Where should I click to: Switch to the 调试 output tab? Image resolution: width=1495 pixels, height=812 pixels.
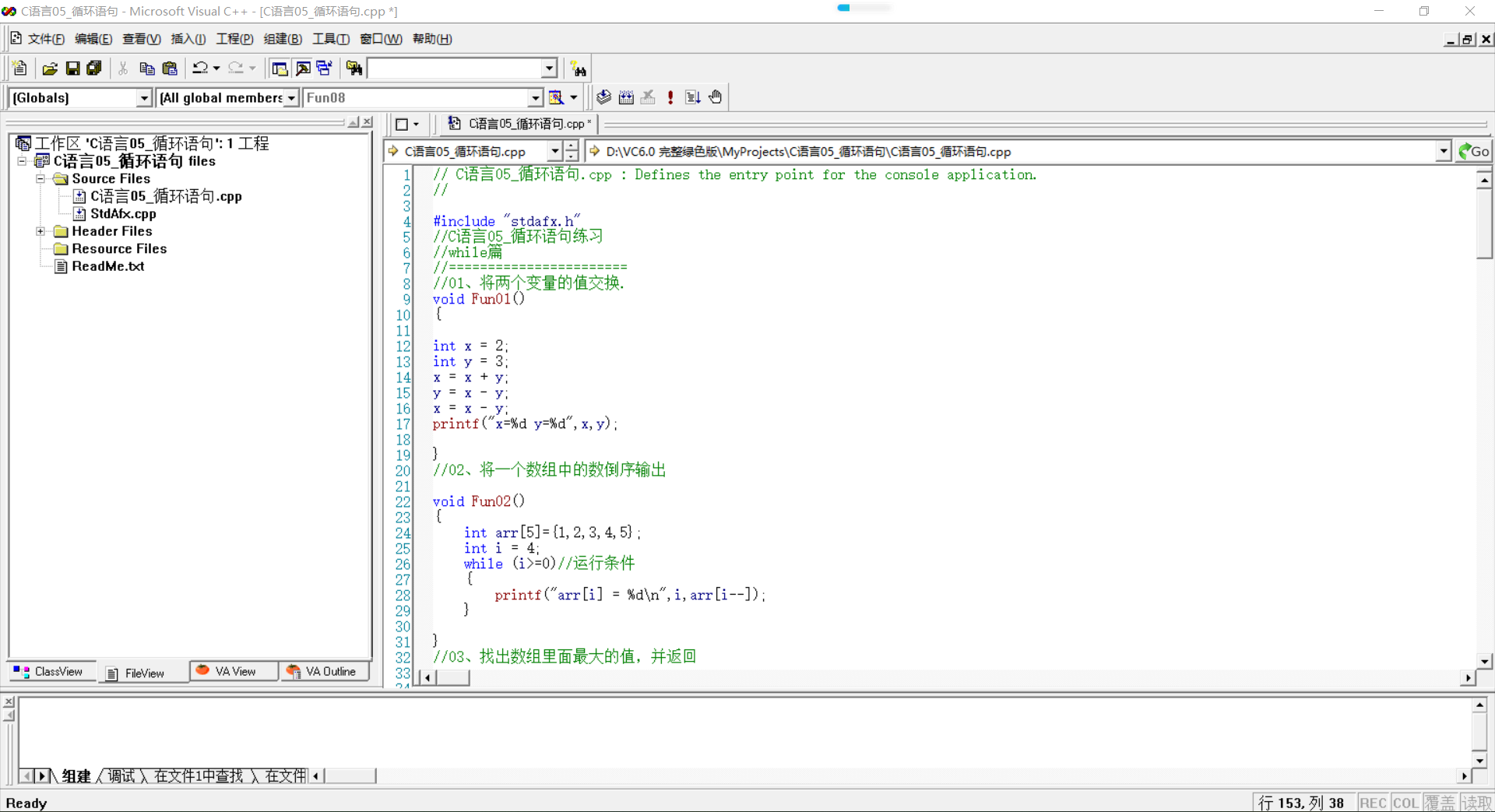point(121,776)
